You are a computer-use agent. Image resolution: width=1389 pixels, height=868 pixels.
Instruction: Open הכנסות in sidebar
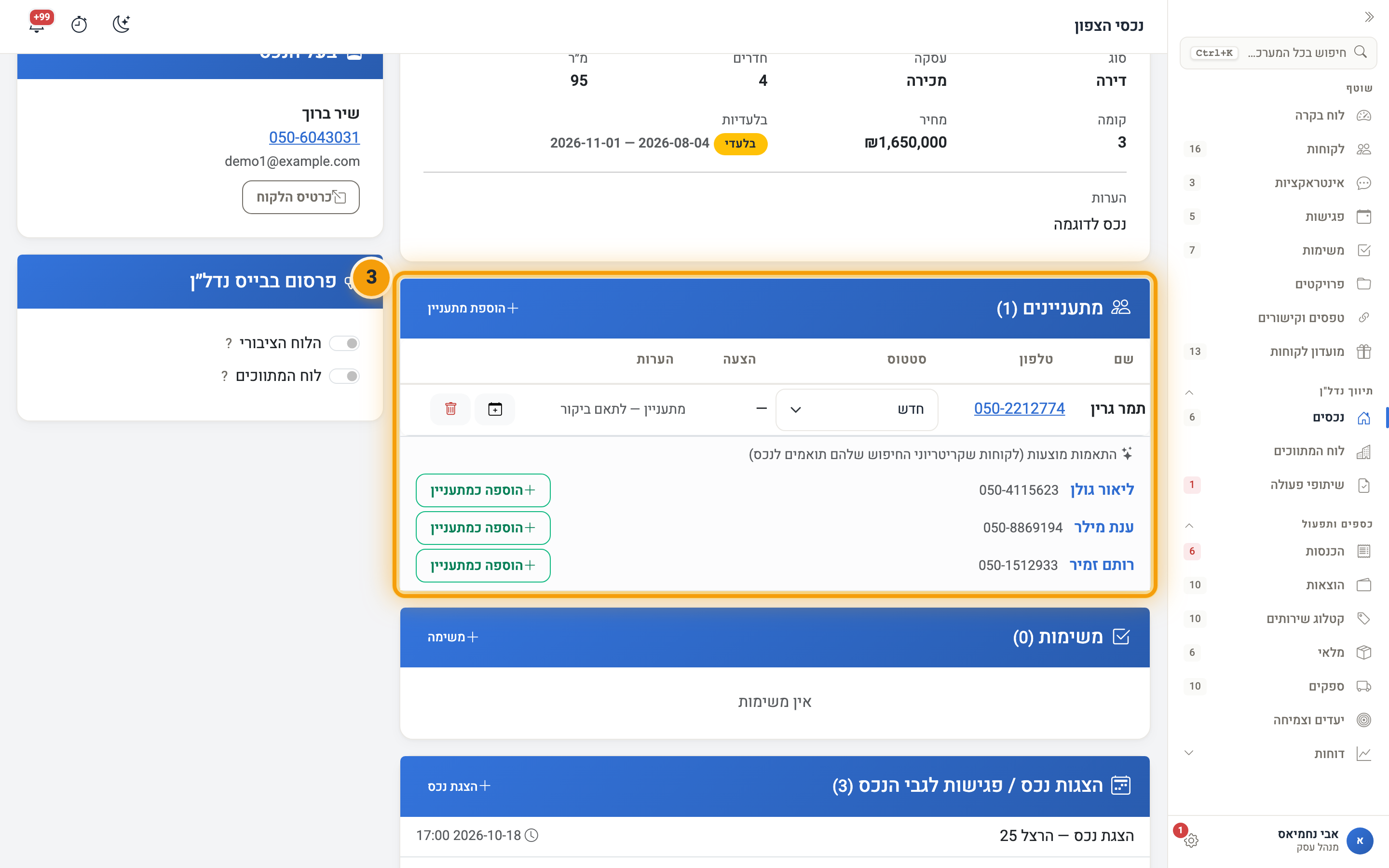(1278, 551)
